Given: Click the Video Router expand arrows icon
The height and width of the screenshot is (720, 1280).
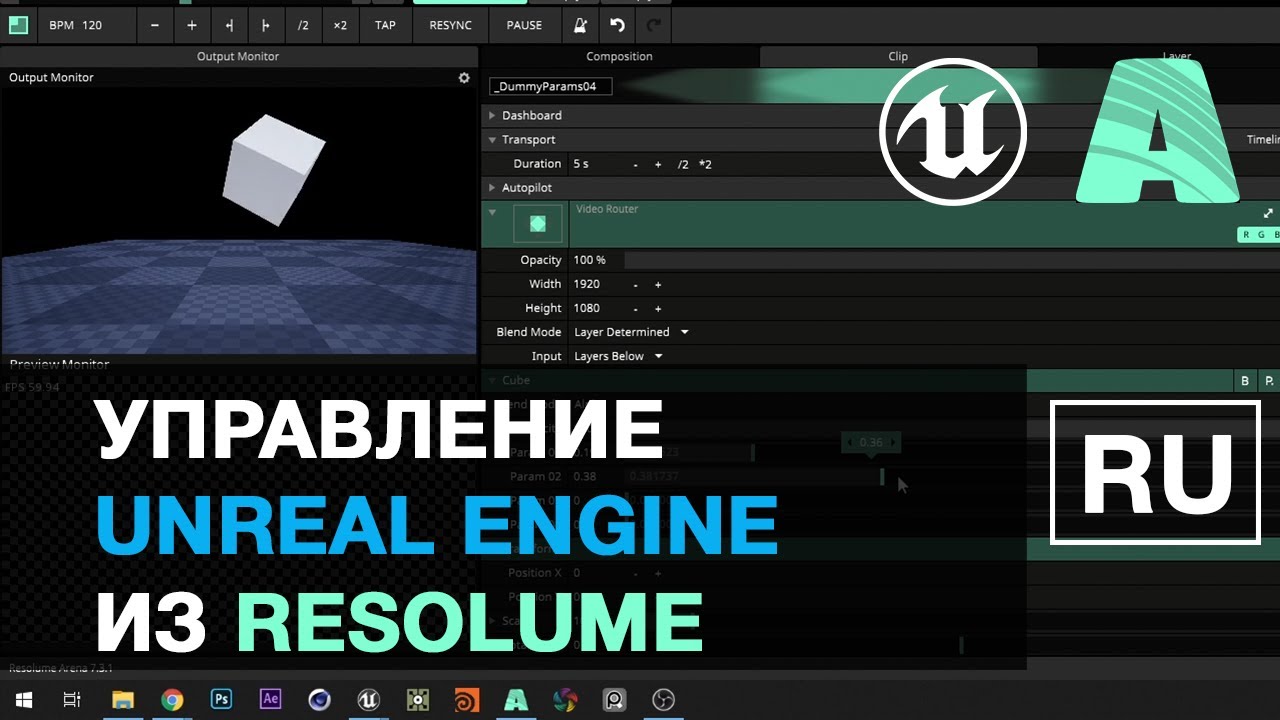Looking at the screenshot, I should [1269, 213].
